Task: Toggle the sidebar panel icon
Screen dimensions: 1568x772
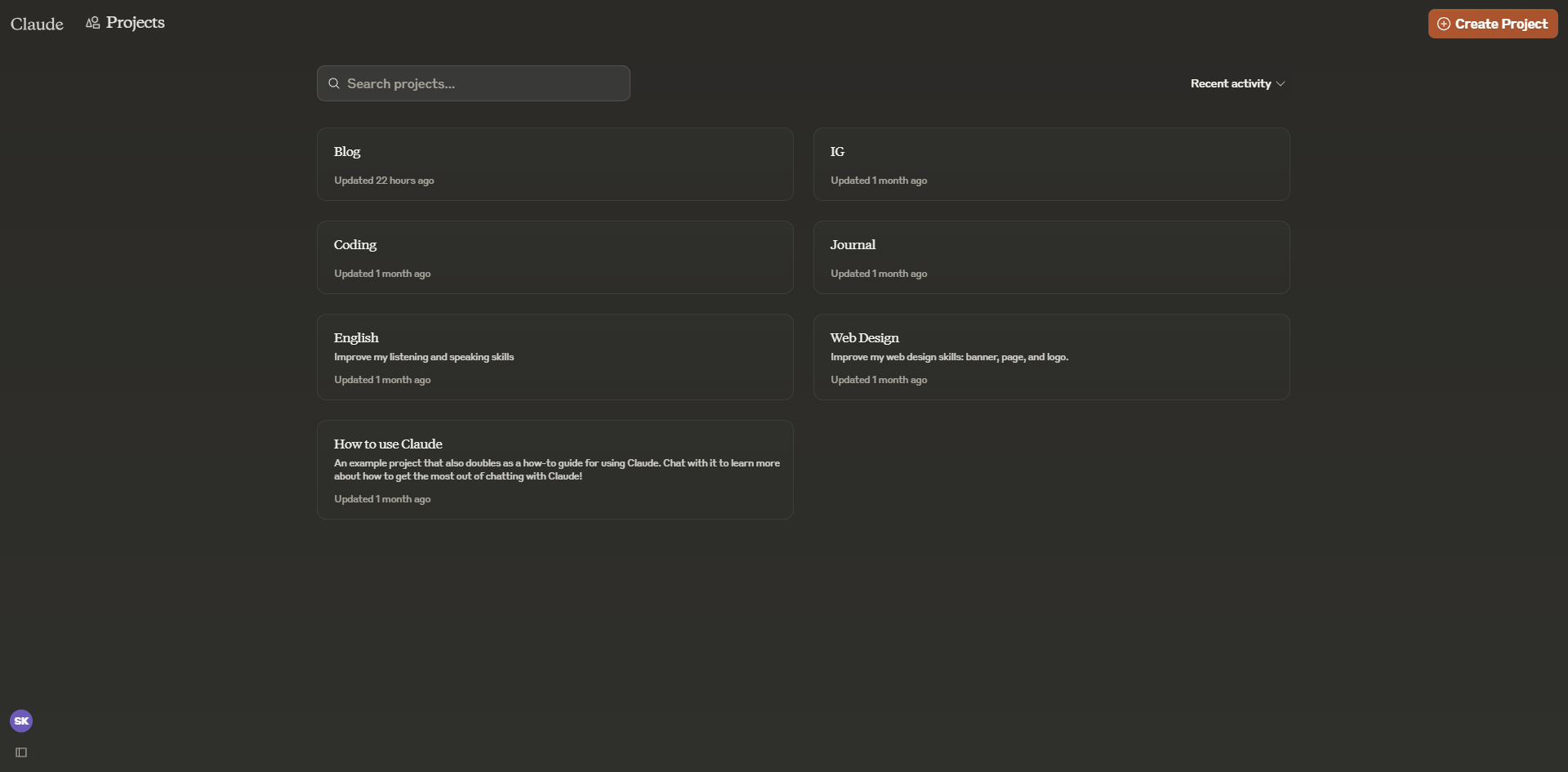Action: coord(21,752)
